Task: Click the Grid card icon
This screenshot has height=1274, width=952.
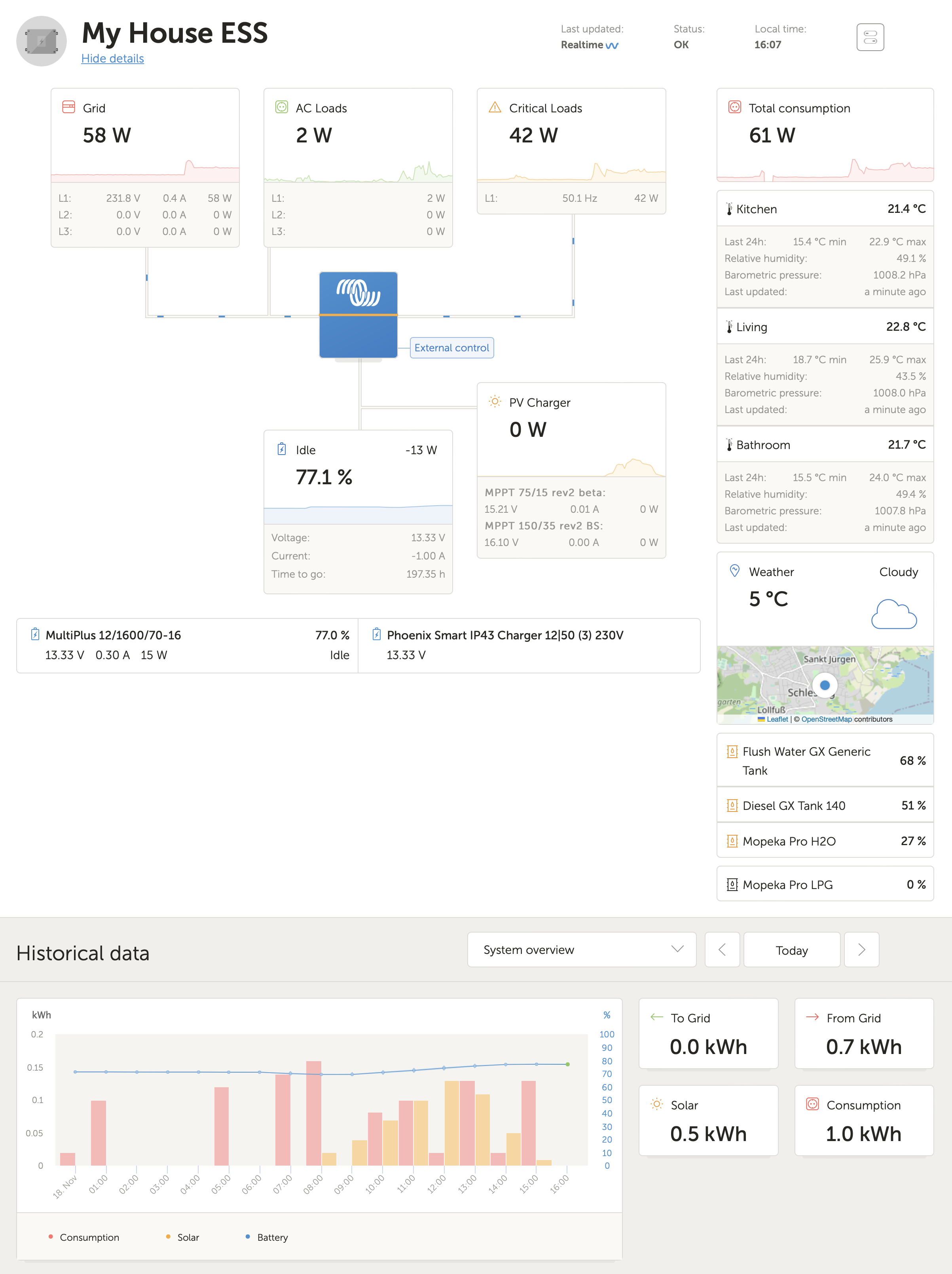Action: [x=69, y=107]
